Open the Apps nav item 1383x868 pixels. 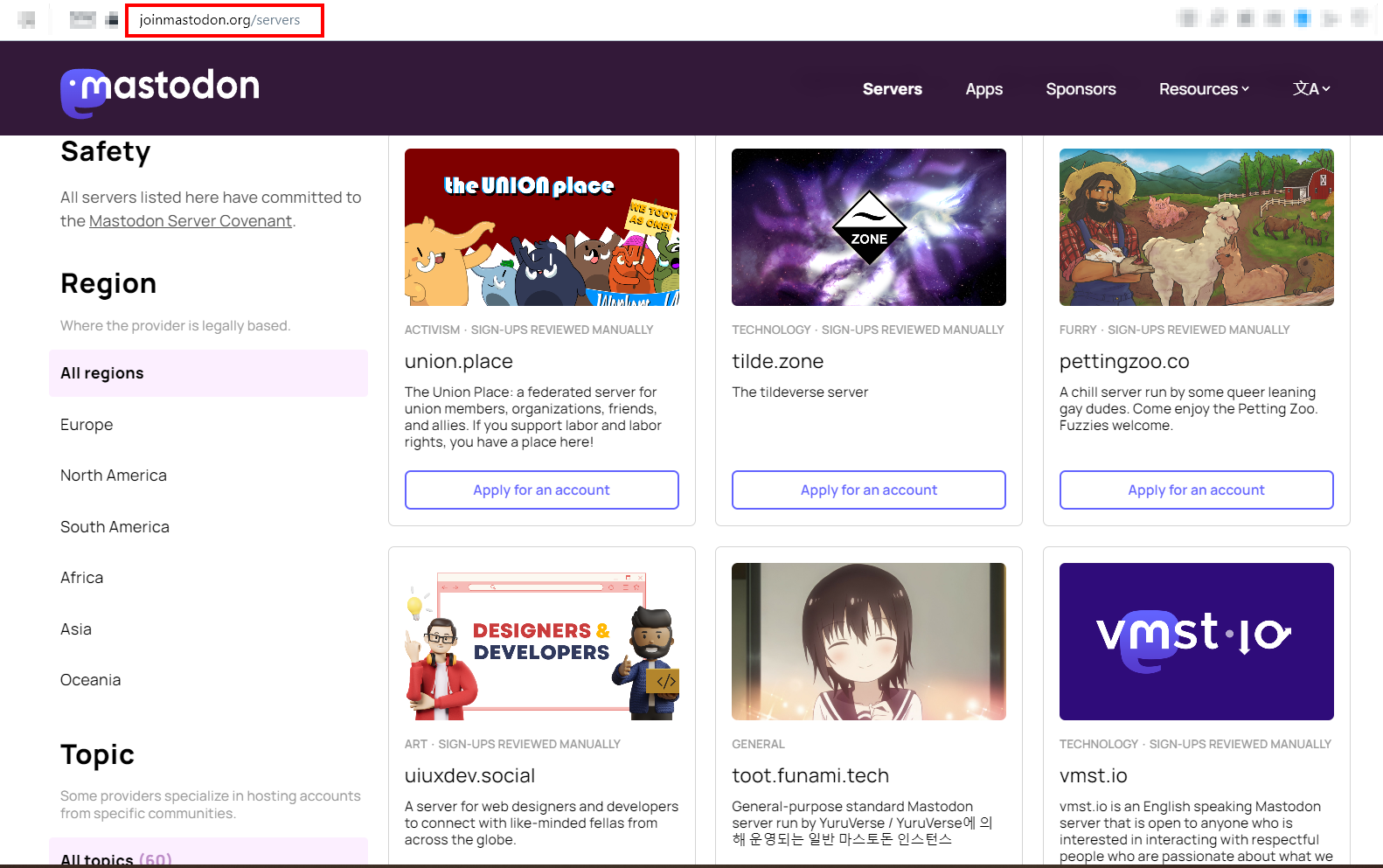coord(983,89)
